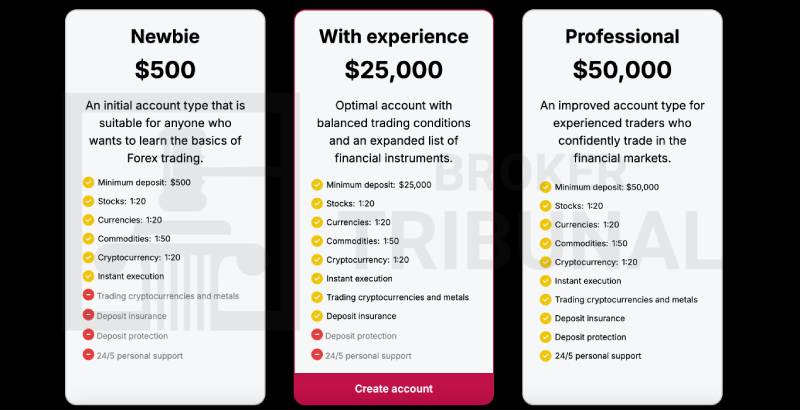This screenshot has width=800, height=410.
Task: Click the Create account button
Action: pyautogui.click(x=393, y=389)
